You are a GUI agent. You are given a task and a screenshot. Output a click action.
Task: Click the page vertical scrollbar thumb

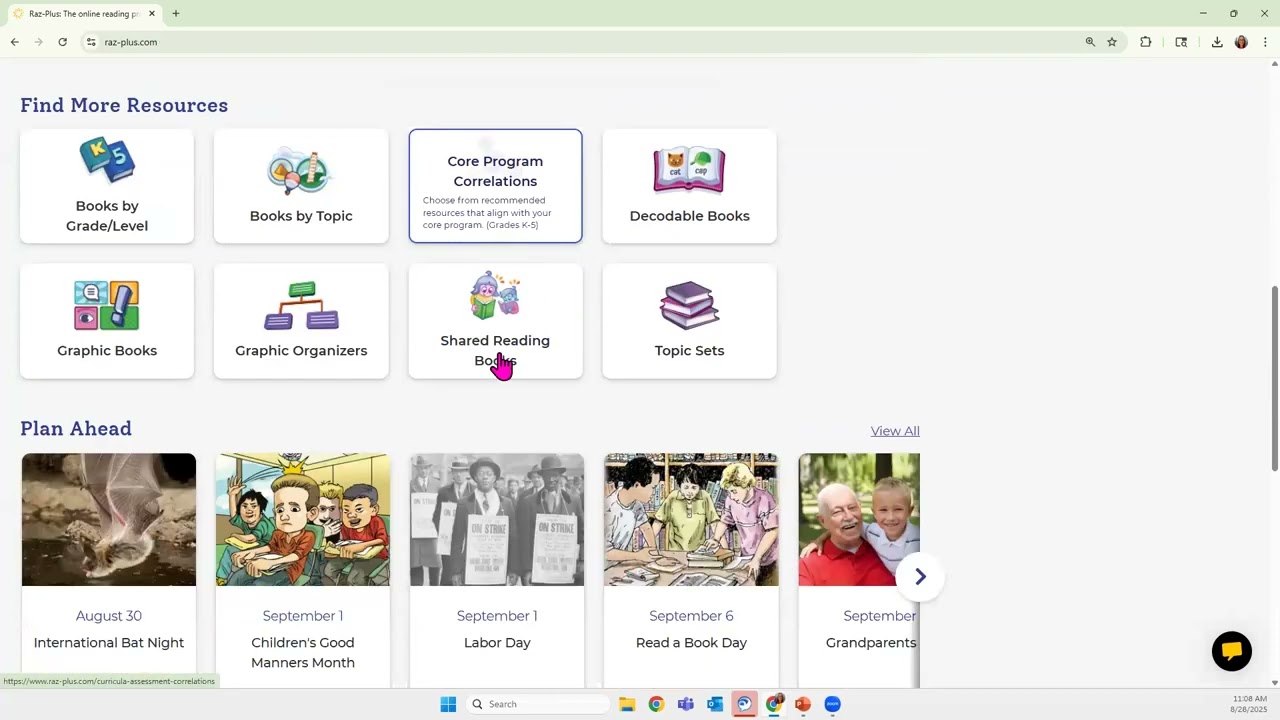coord(1274,378)
